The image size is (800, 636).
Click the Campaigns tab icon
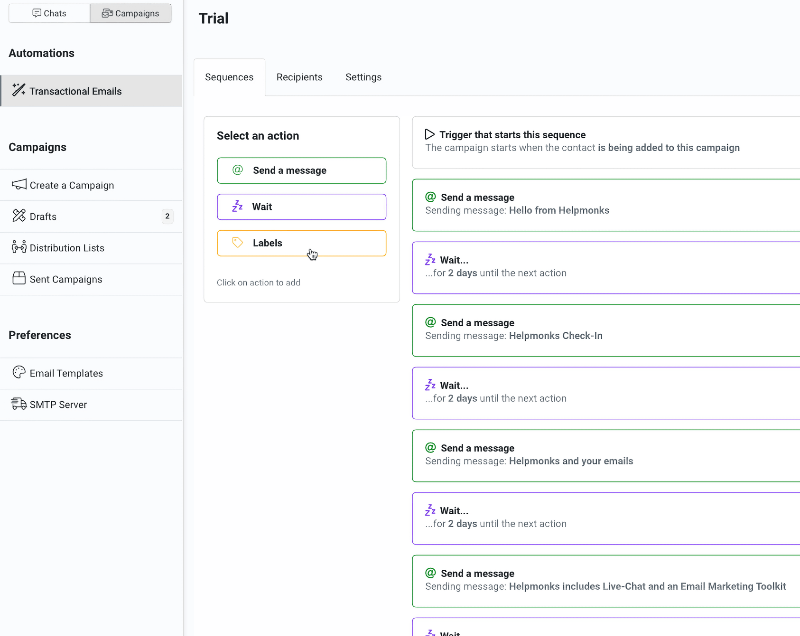[107, 13]
